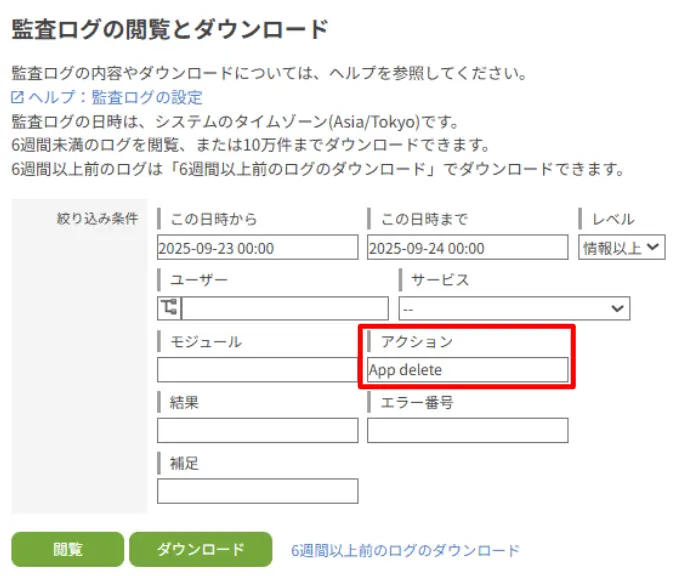Click the サービス field label
The height and width of the screenshot is (576, 674).
point(441,280)
